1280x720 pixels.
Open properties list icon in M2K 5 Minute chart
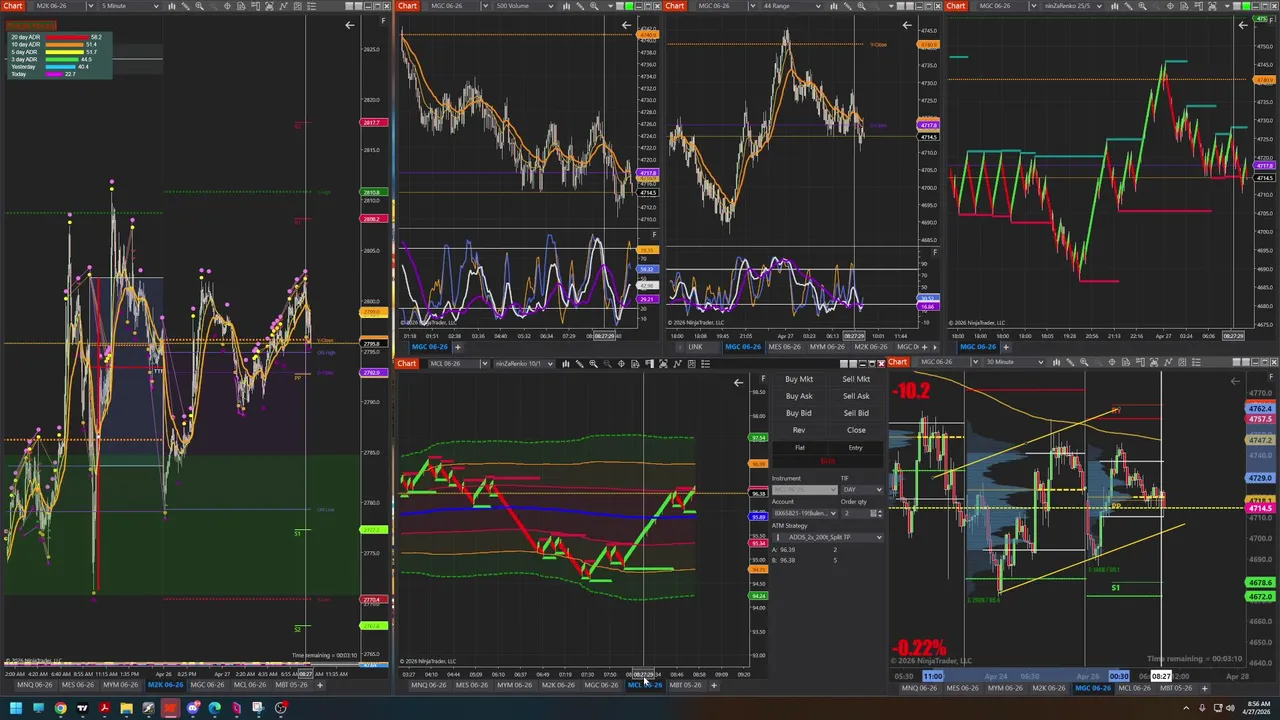point(311,6)
